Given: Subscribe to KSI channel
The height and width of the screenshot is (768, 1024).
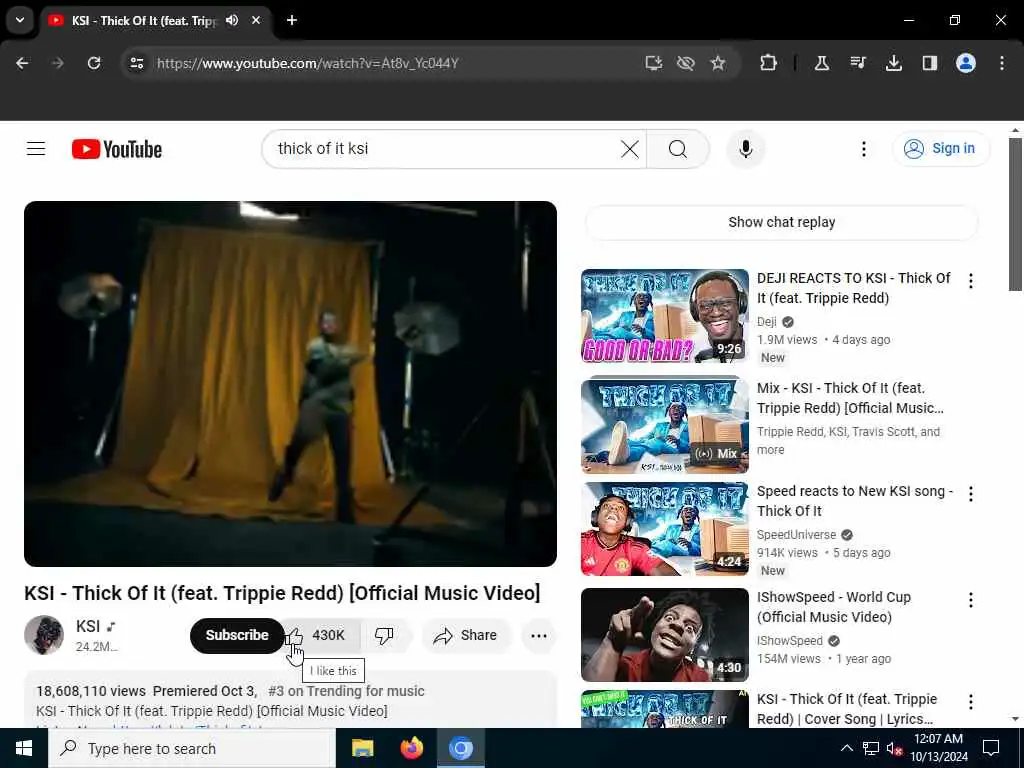Looking at the screenshot, I should pos(237,635).
